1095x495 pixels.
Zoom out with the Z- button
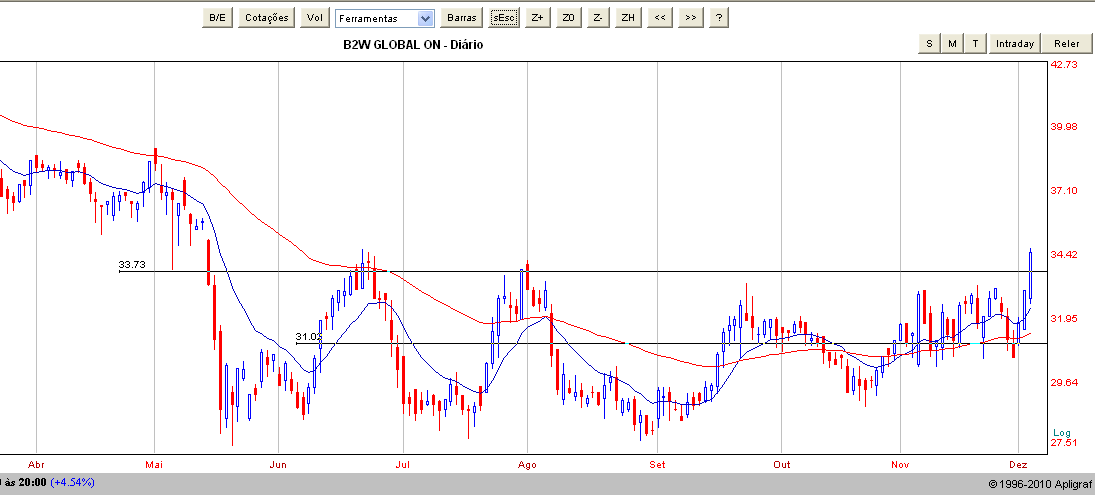click(598, 18)
